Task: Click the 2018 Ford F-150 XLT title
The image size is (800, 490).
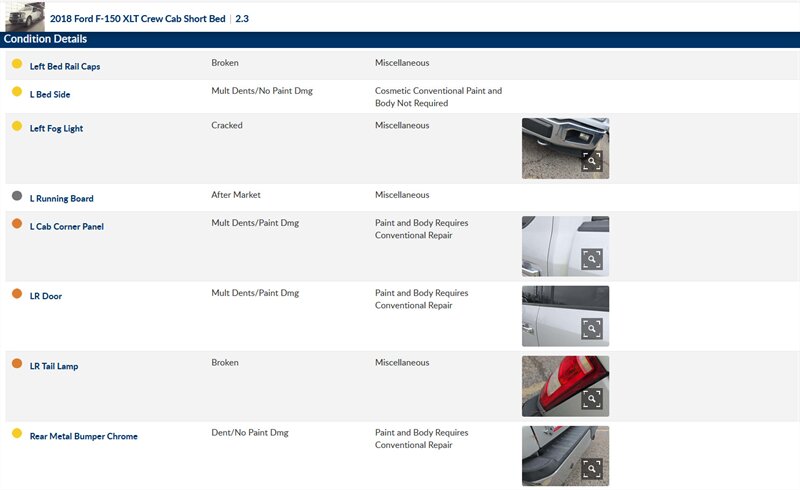Action: (138, 19)
